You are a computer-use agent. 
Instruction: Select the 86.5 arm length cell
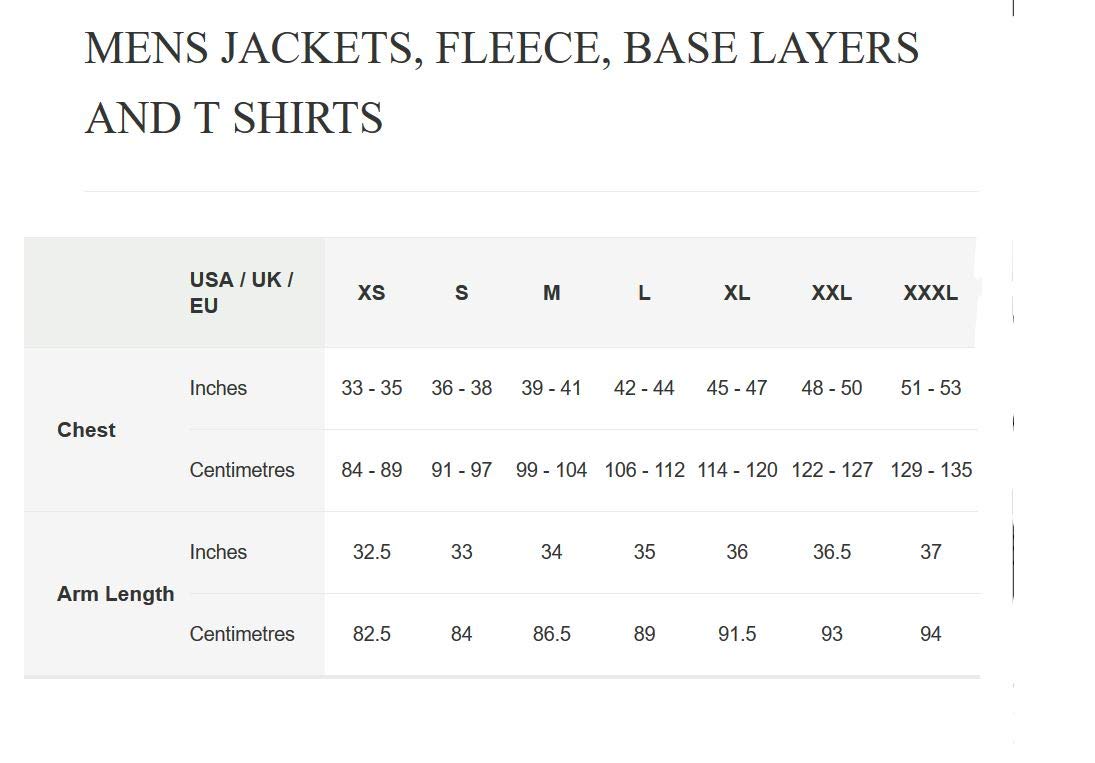coord(551,634)
